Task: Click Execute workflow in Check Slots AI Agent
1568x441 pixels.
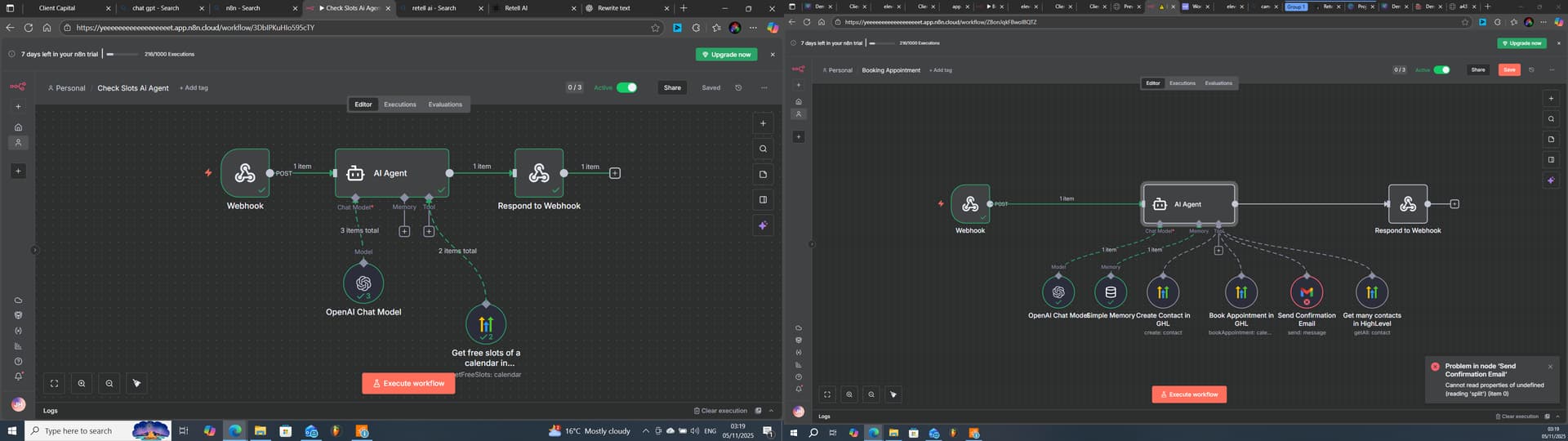Action: point(408,383)
